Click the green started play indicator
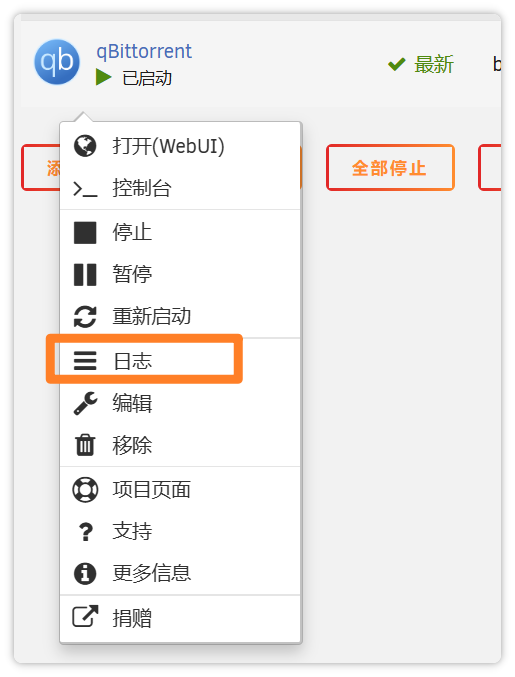The image size is (515, 677). point(104,78)
